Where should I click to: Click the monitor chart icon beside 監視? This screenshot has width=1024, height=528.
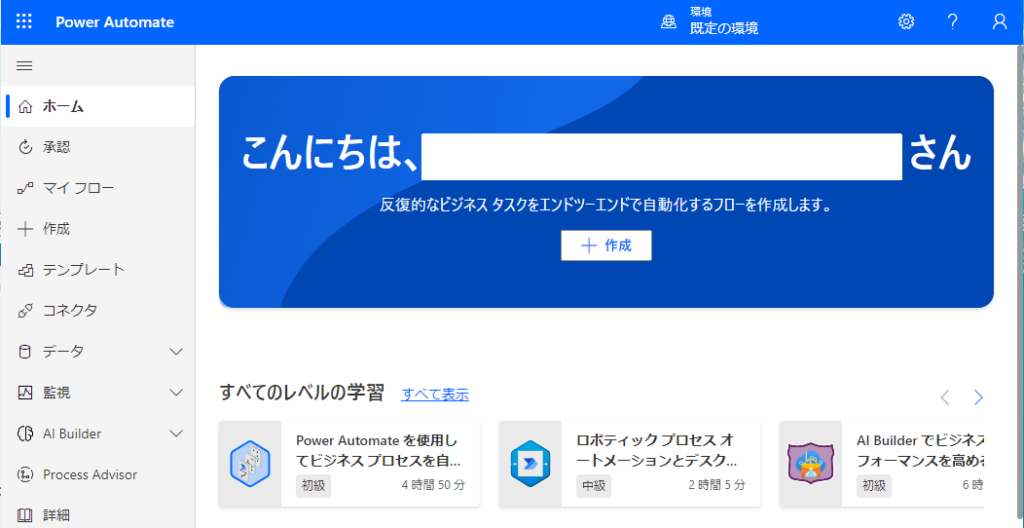click(25, 393)
